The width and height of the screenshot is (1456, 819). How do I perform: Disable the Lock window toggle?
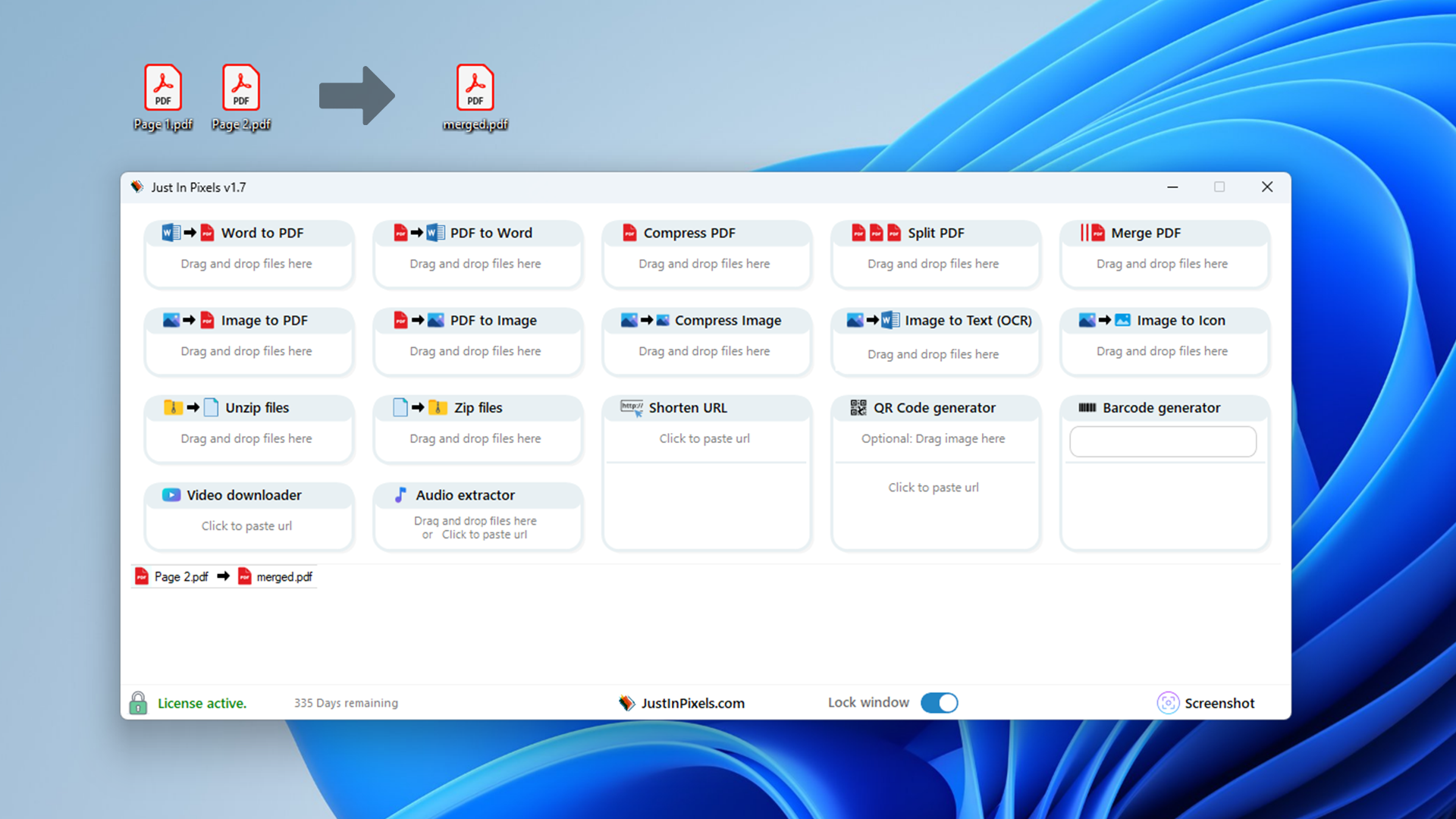[939, 703]
